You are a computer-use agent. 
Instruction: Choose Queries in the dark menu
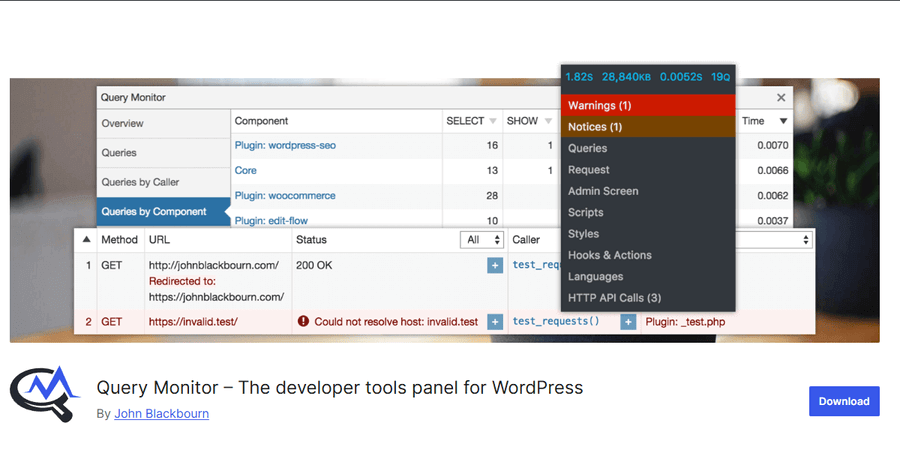(648, 148)
